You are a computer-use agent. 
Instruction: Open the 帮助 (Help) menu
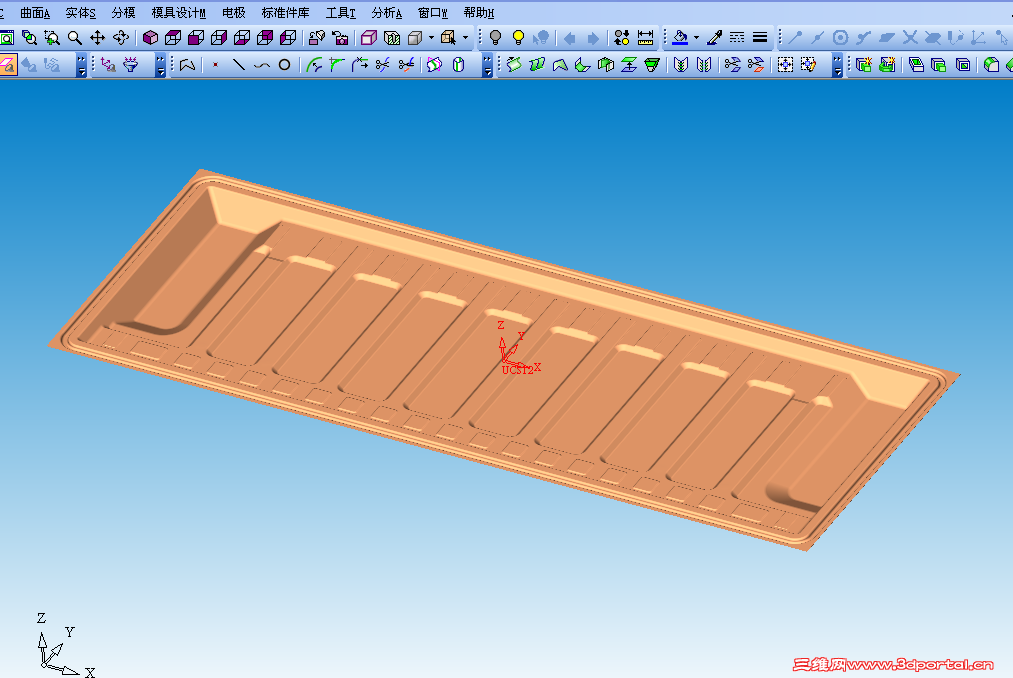(x=479, y=13)
